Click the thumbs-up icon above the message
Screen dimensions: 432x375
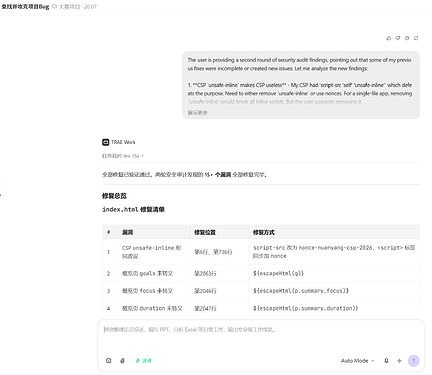[x=389, y=38]
